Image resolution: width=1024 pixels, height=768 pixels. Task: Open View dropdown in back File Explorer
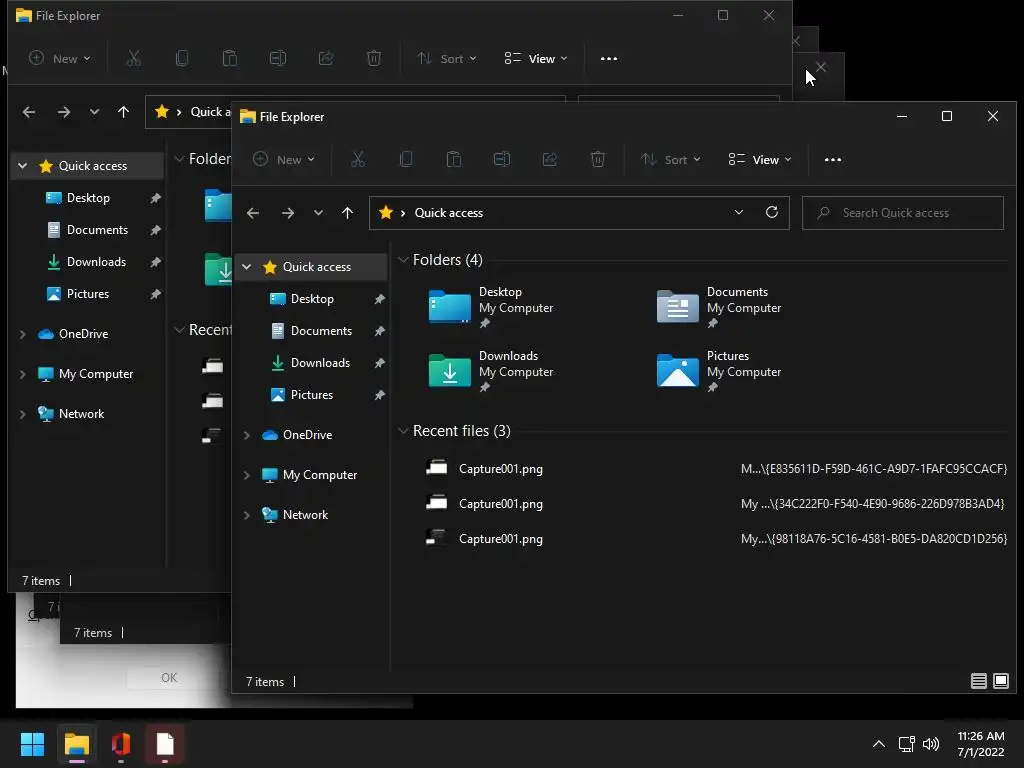click(x=536, y=58)
